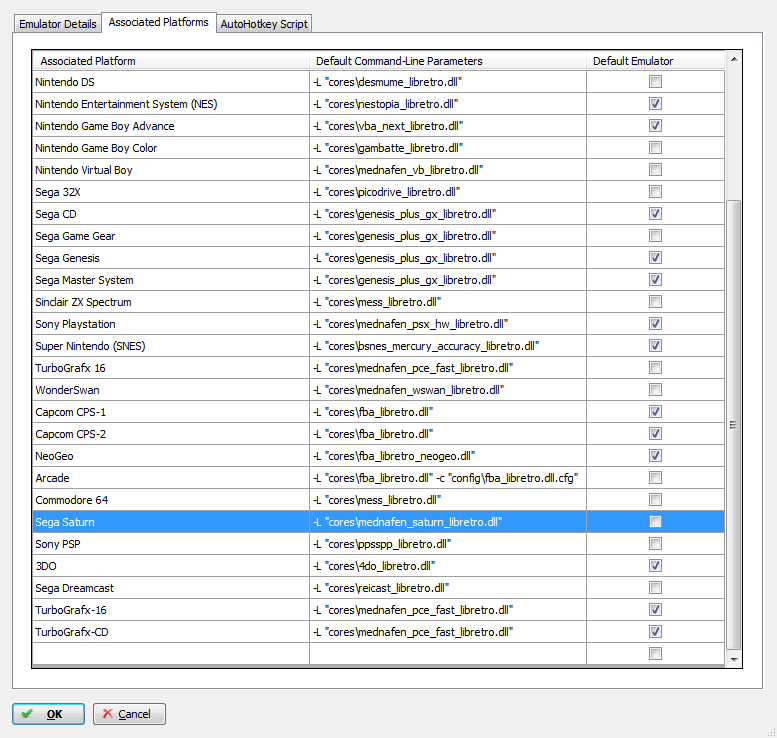The height and width of the screenshot is (738, 777).
Task: Select the Super Nintendo (SNES) platform cell
Action: click(x=171, y=346)
